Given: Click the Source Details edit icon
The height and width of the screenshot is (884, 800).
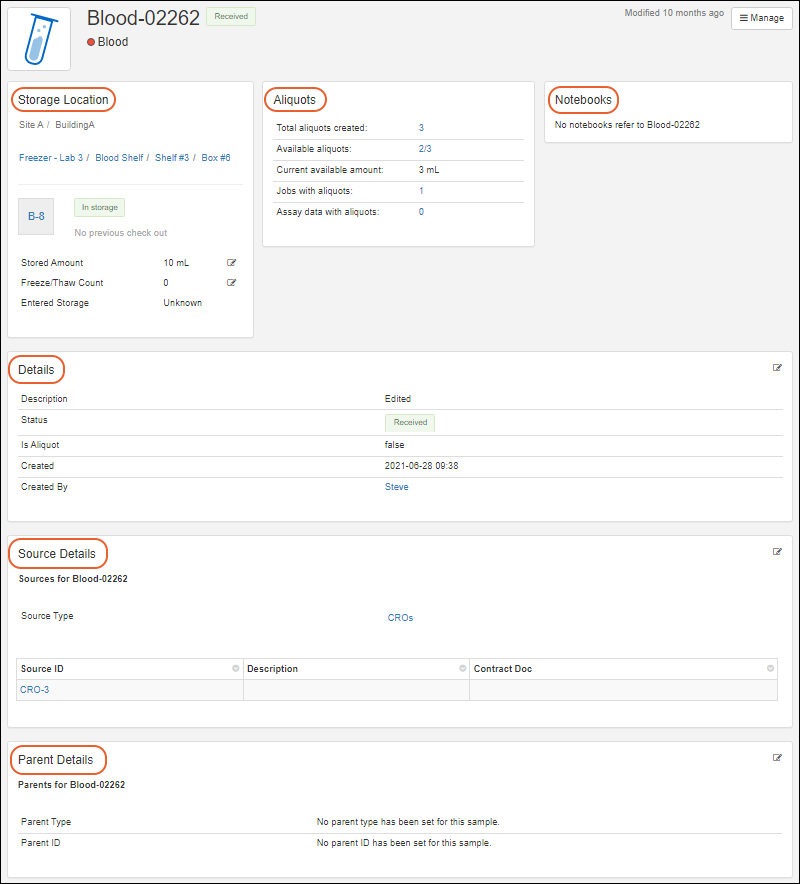Looking at the screenshot, I should pyautogui.click(x=777, y=552).
